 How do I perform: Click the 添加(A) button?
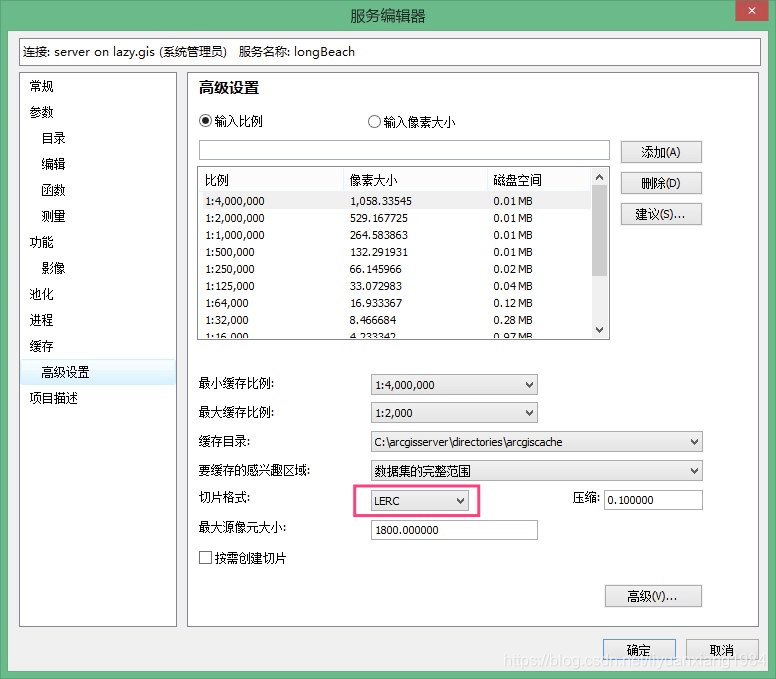coord(661,152)
